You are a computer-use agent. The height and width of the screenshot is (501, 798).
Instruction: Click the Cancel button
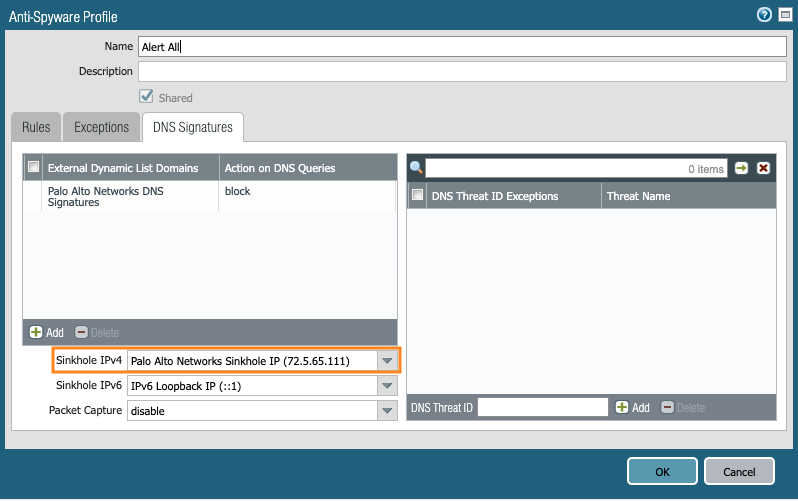(x=739, y=471)
